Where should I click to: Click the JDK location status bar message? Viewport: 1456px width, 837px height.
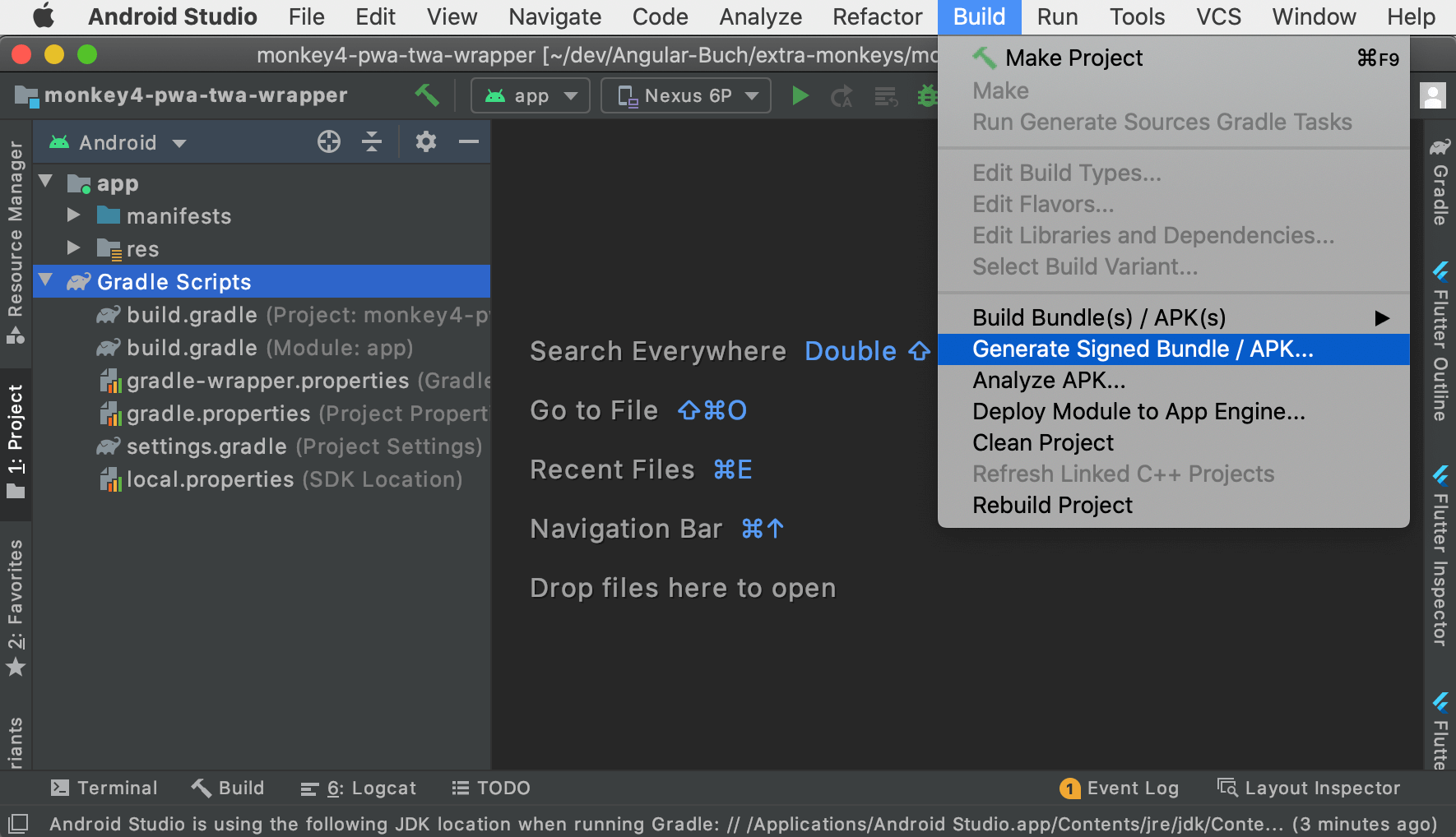point(743,824)
